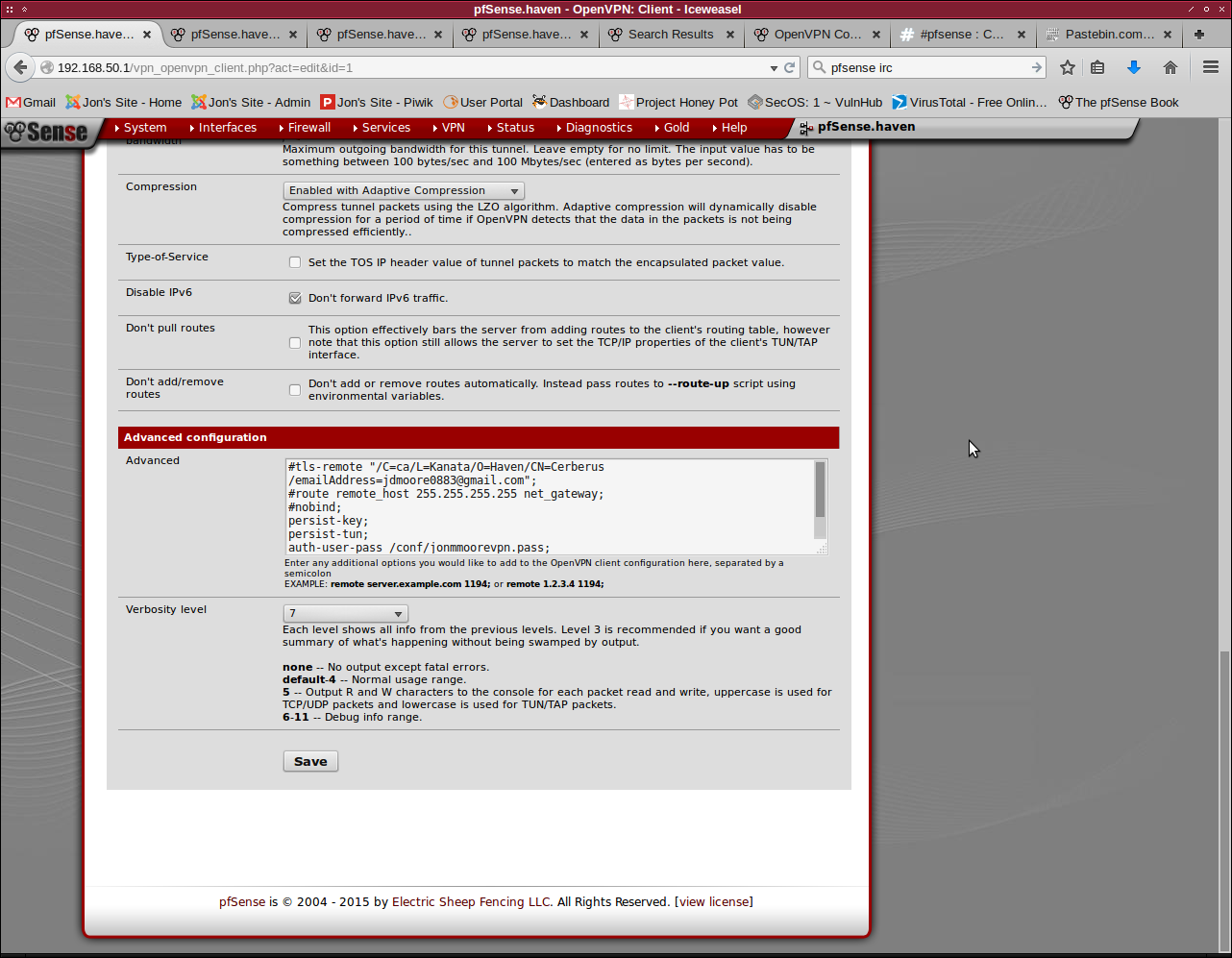The height and width of the screenshot is (958, 1232).
Task: Open Project Honey Pot bookmark
Action: click(678, 102)
